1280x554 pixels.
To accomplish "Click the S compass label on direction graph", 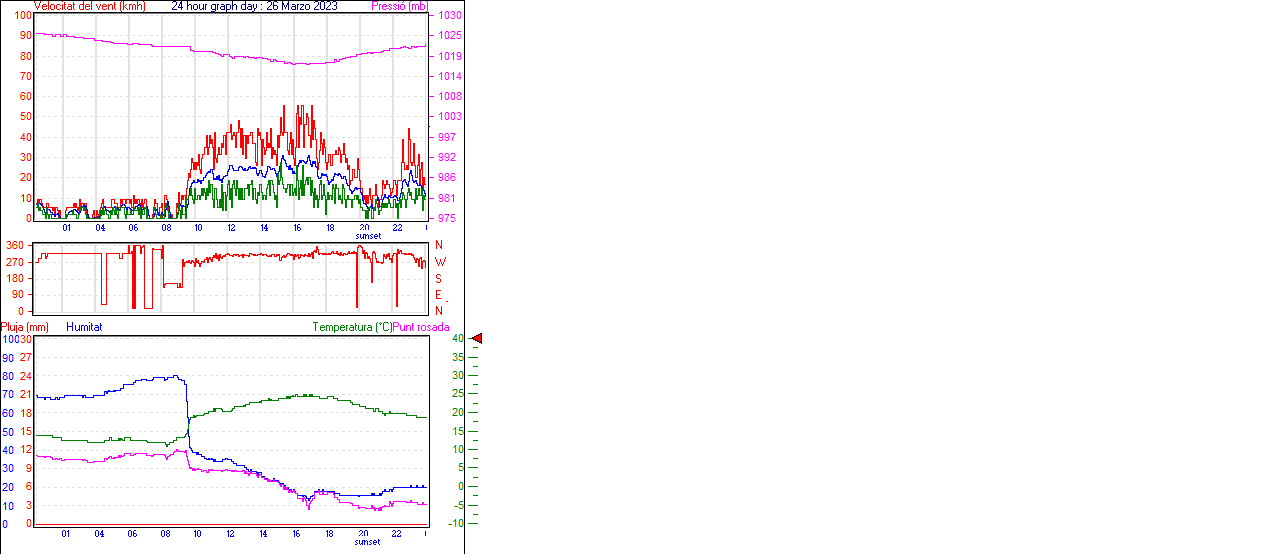I will [438, 278].
